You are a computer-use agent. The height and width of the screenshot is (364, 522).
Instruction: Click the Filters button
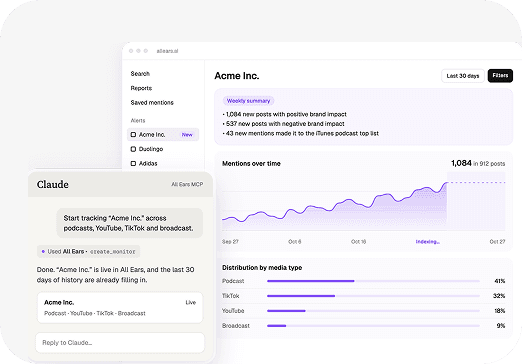coord(500,76)
